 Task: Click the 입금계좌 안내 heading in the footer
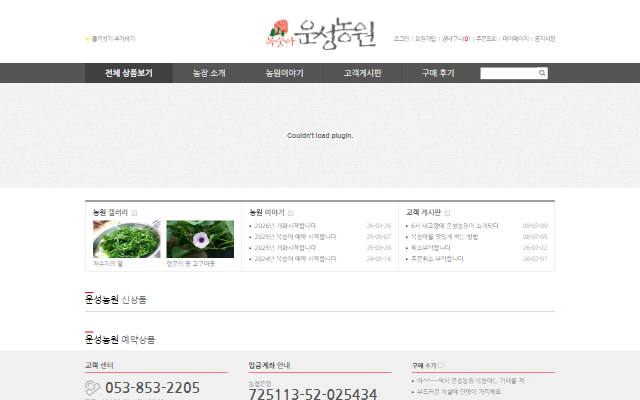tap(269, 365)
